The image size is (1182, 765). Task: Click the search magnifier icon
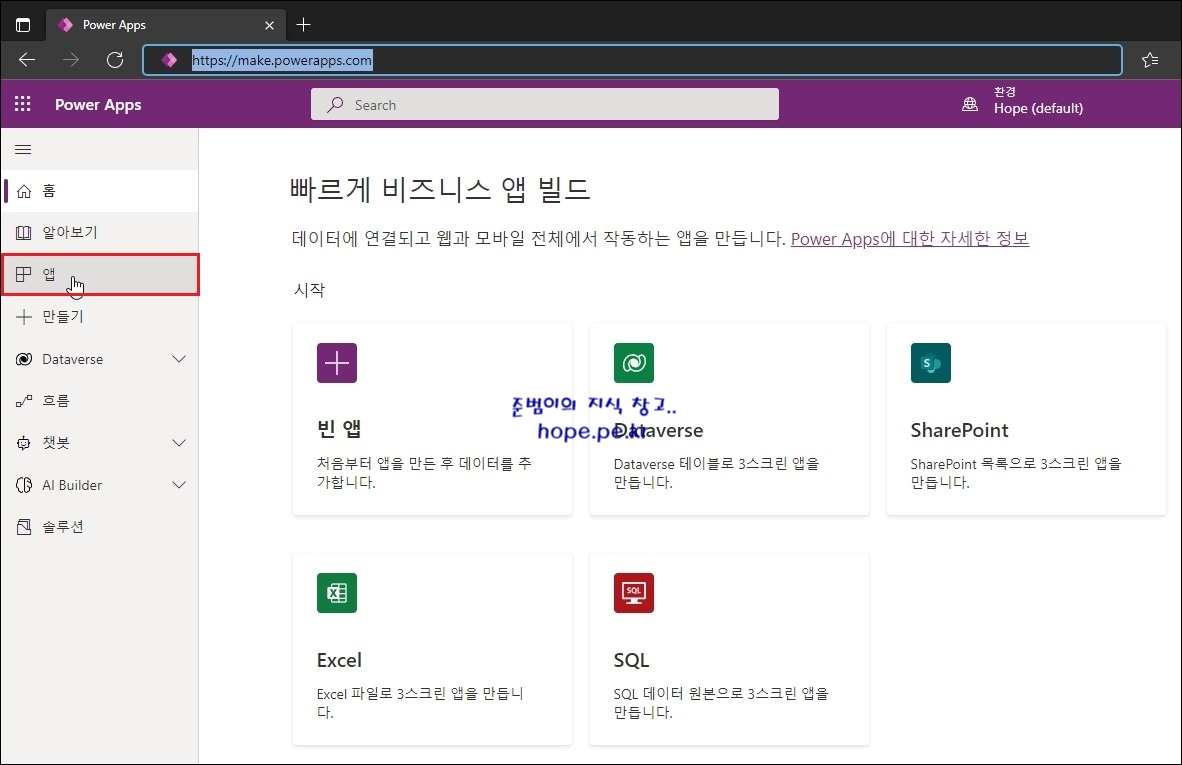click(335, 105)
